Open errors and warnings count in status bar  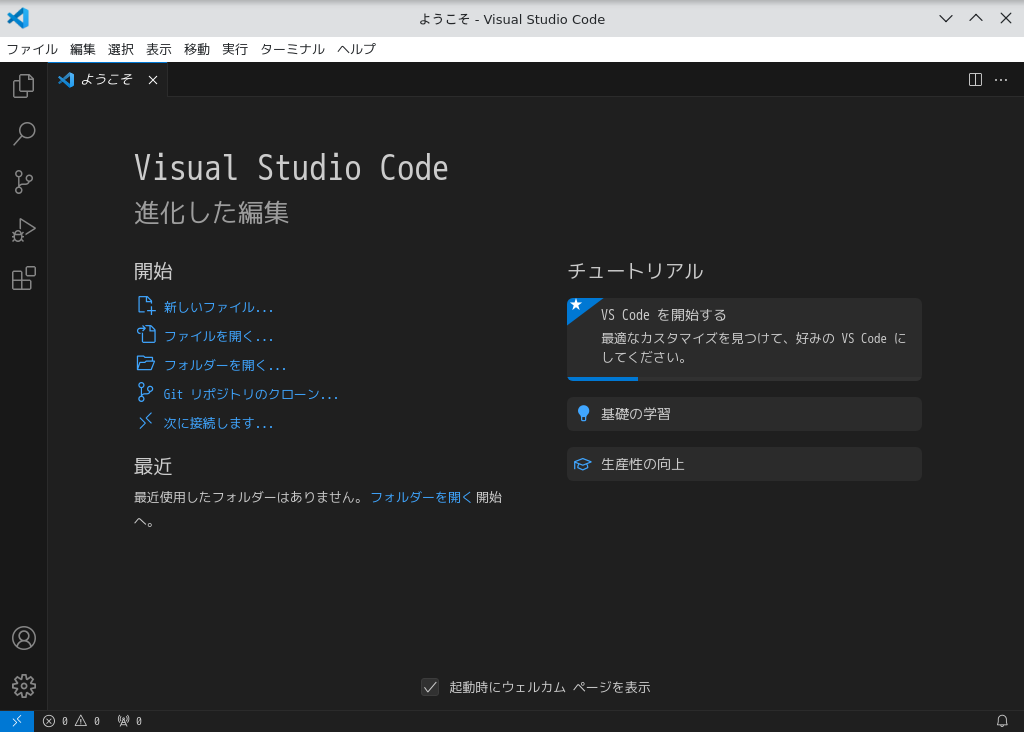point(71,721)
